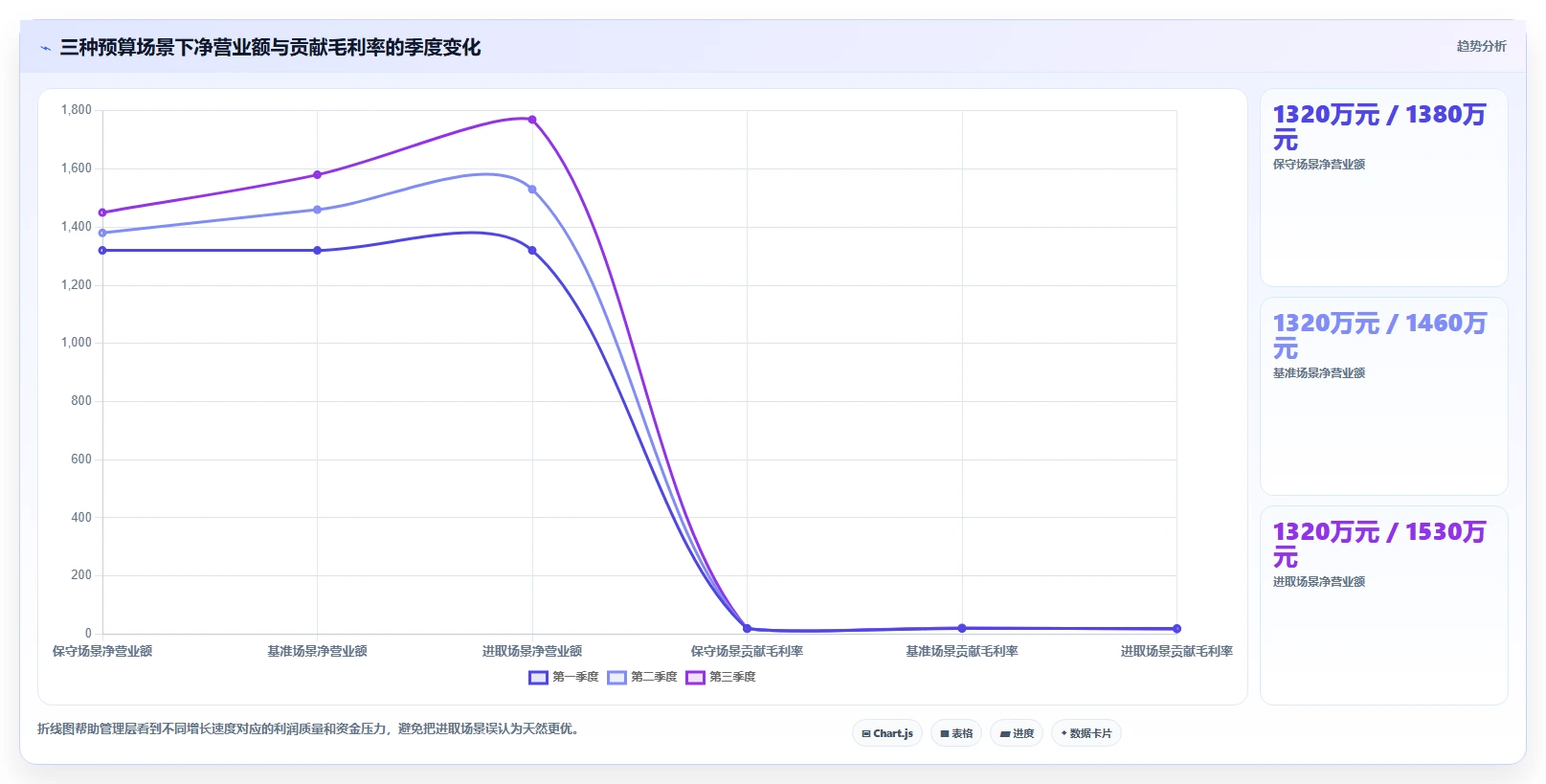The width and height of the screenshot is (1546, 784).
Task: Click the 1320万元 / 1460万元 card value
Action: tap(1379, 336)
